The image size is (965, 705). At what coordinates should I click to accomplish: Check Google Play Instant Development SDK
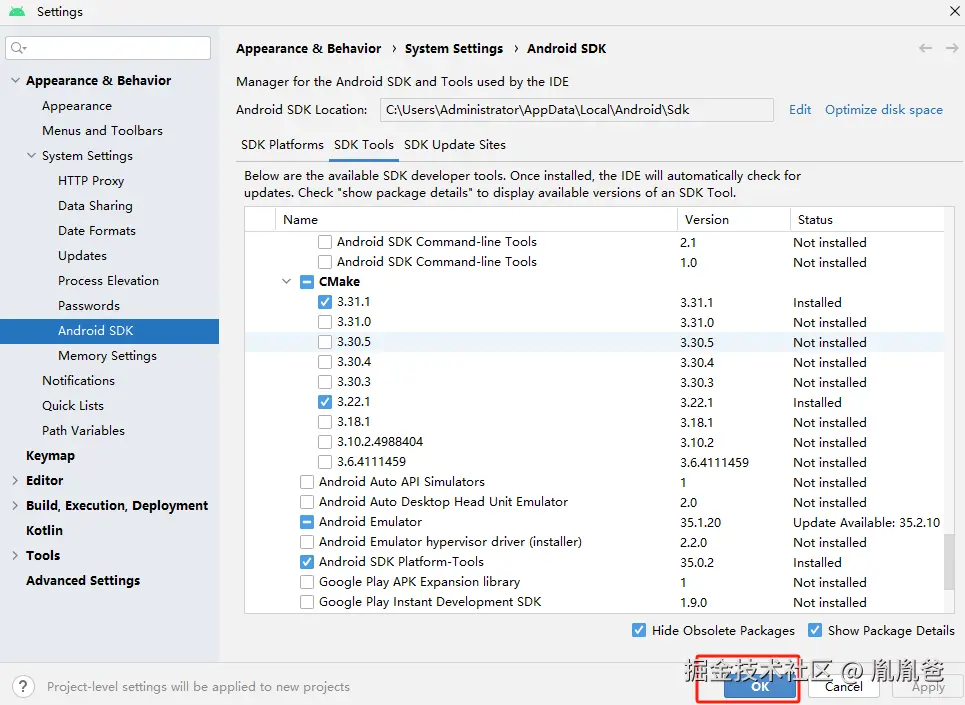tap(306, 602)
